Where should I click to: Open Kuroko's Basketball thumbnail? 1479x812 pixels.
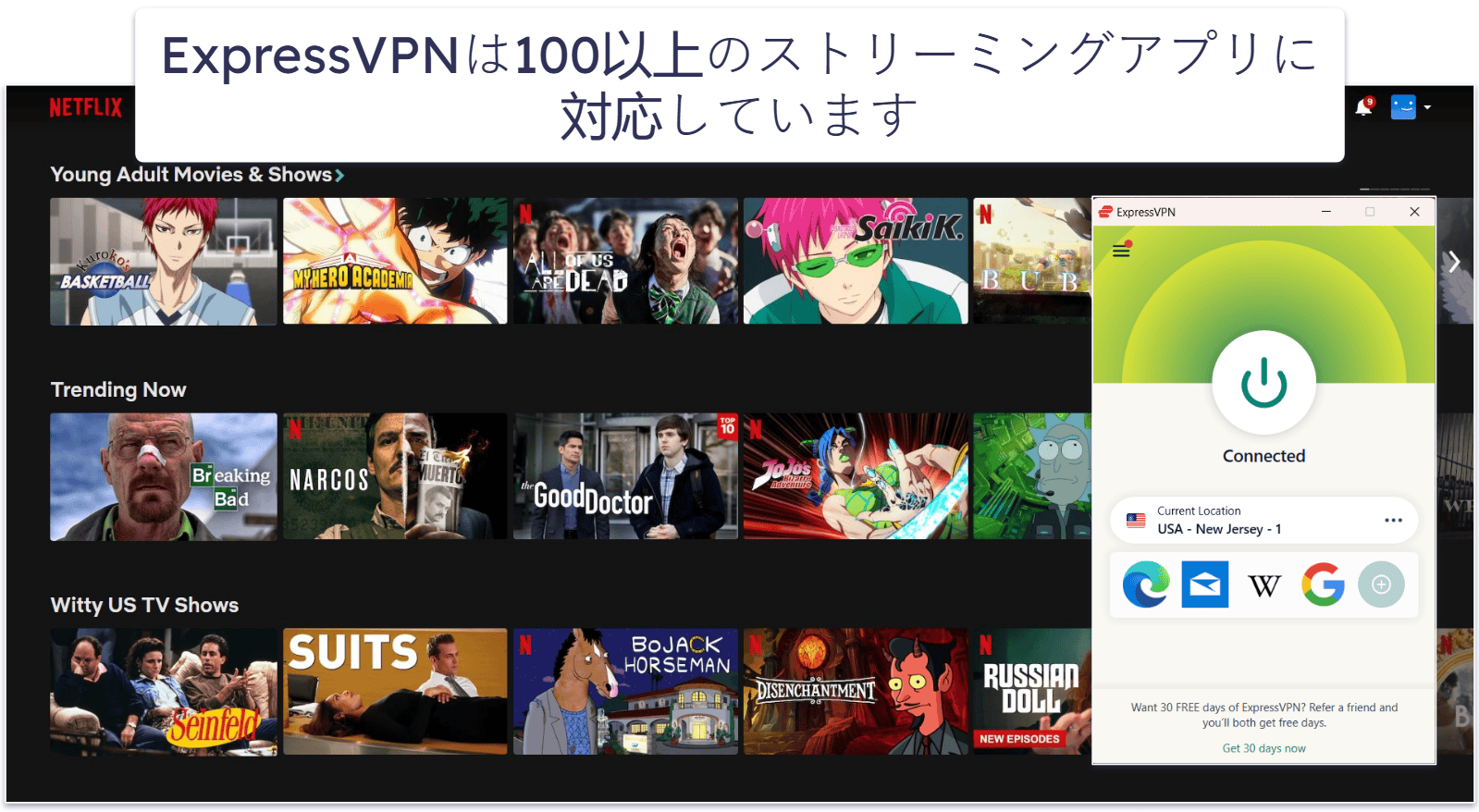[164, 262]
